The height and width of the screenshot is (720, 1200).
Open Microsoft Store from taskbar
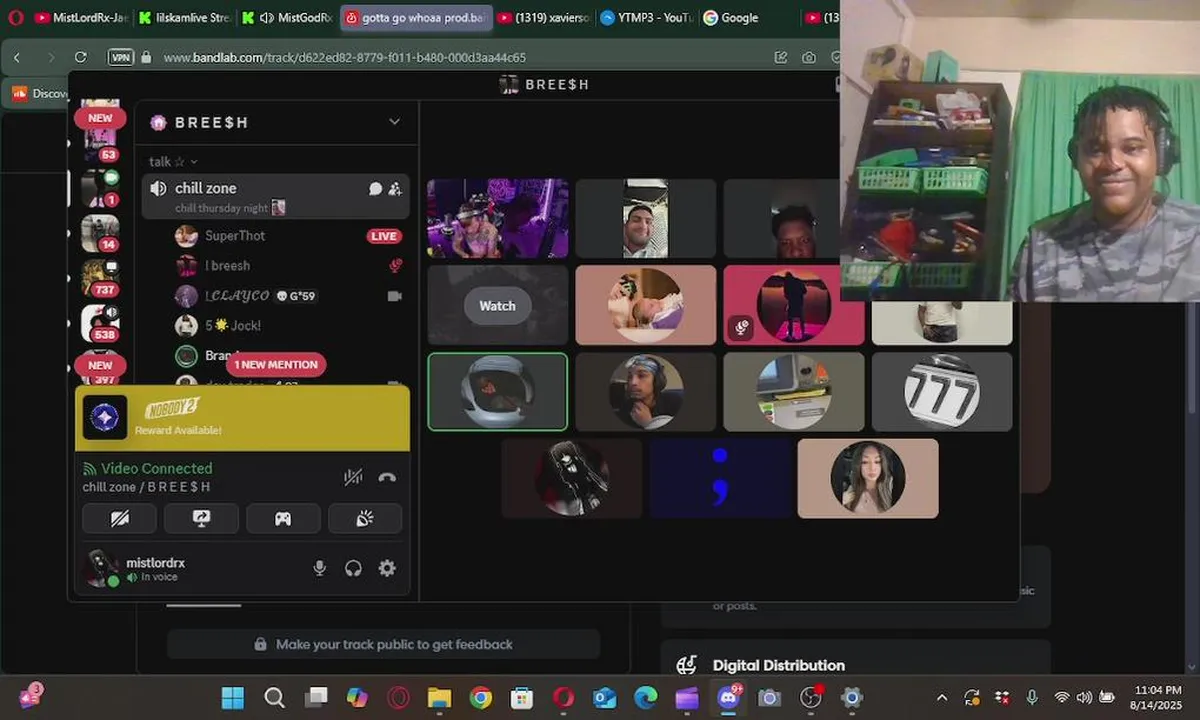click(x=522, y=697)
